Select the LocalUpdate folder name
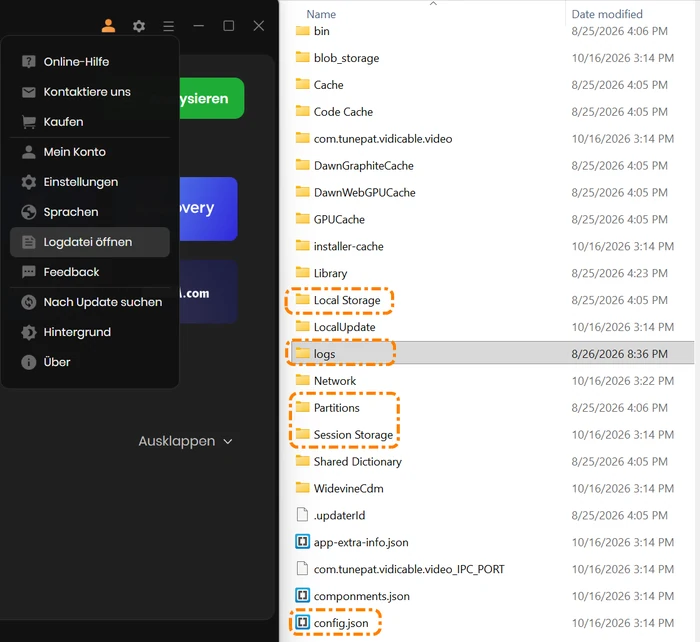The height and width of the screenshot is (642, 700). click(344, 327)
